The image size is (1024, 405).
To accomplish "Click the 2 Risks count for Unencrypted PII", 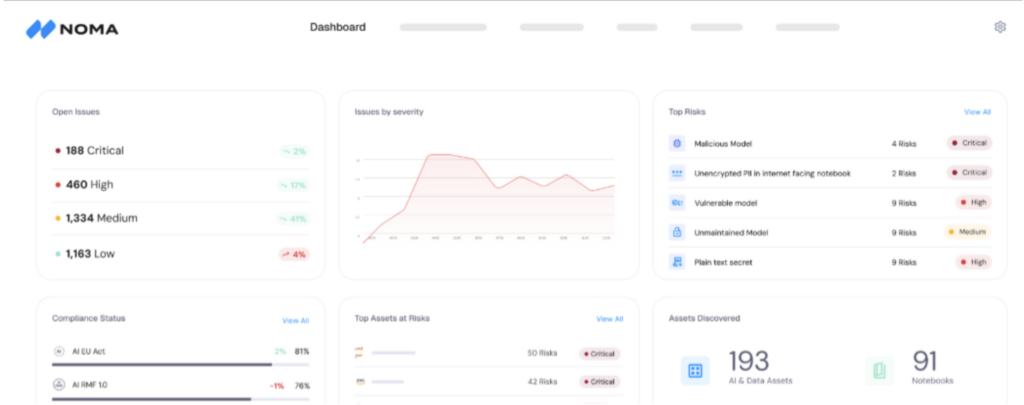I will coord(904,173).
